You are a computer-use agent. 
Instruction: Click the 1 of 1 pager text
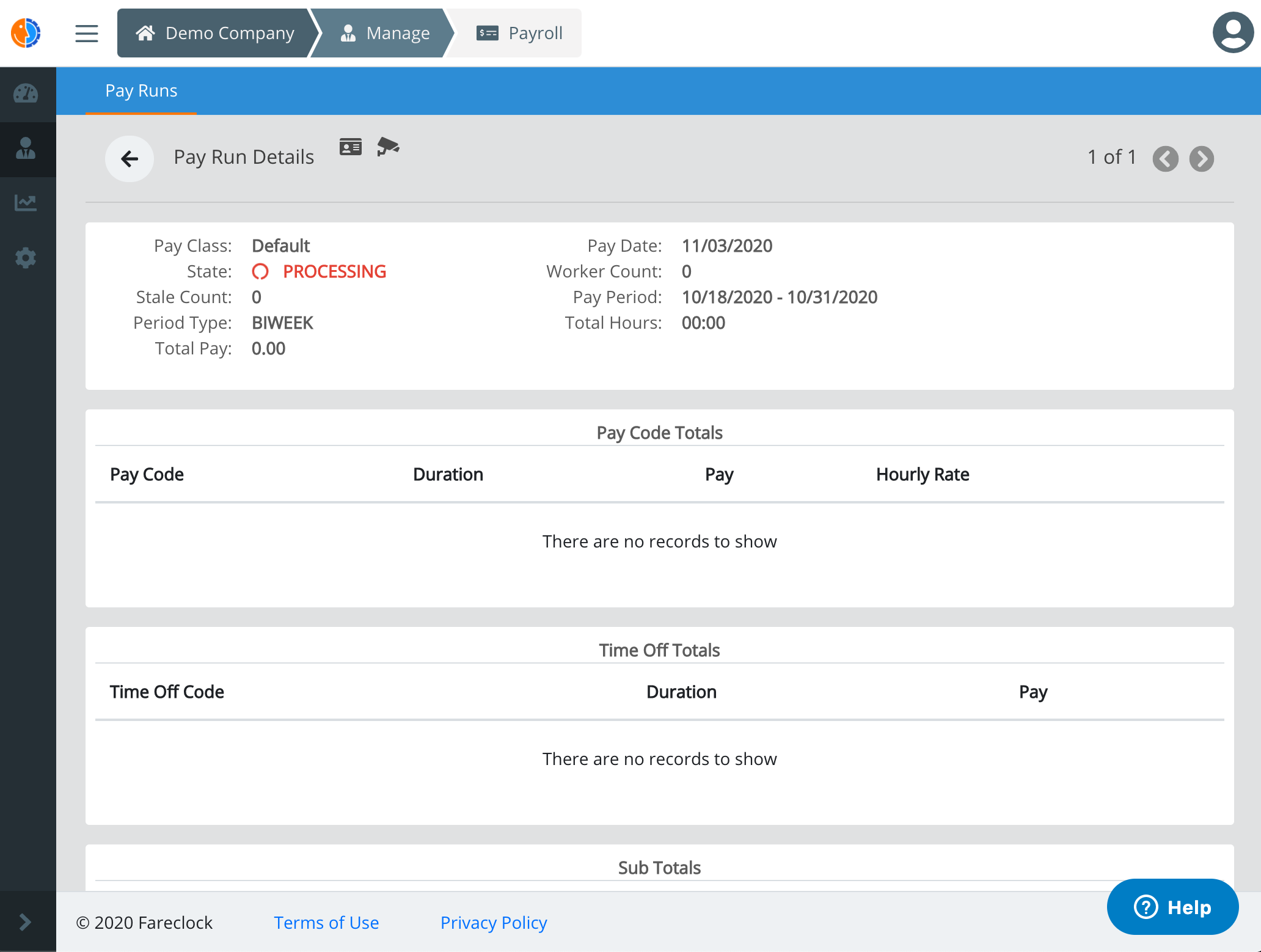coord(1112,157)
